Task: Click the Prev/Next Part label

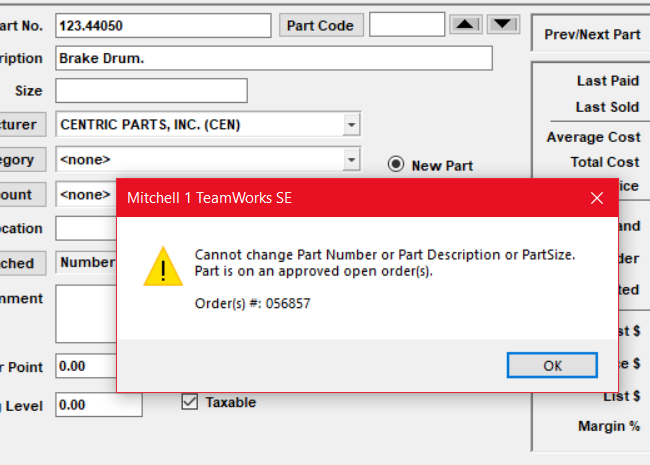Action: coord(592,34)
